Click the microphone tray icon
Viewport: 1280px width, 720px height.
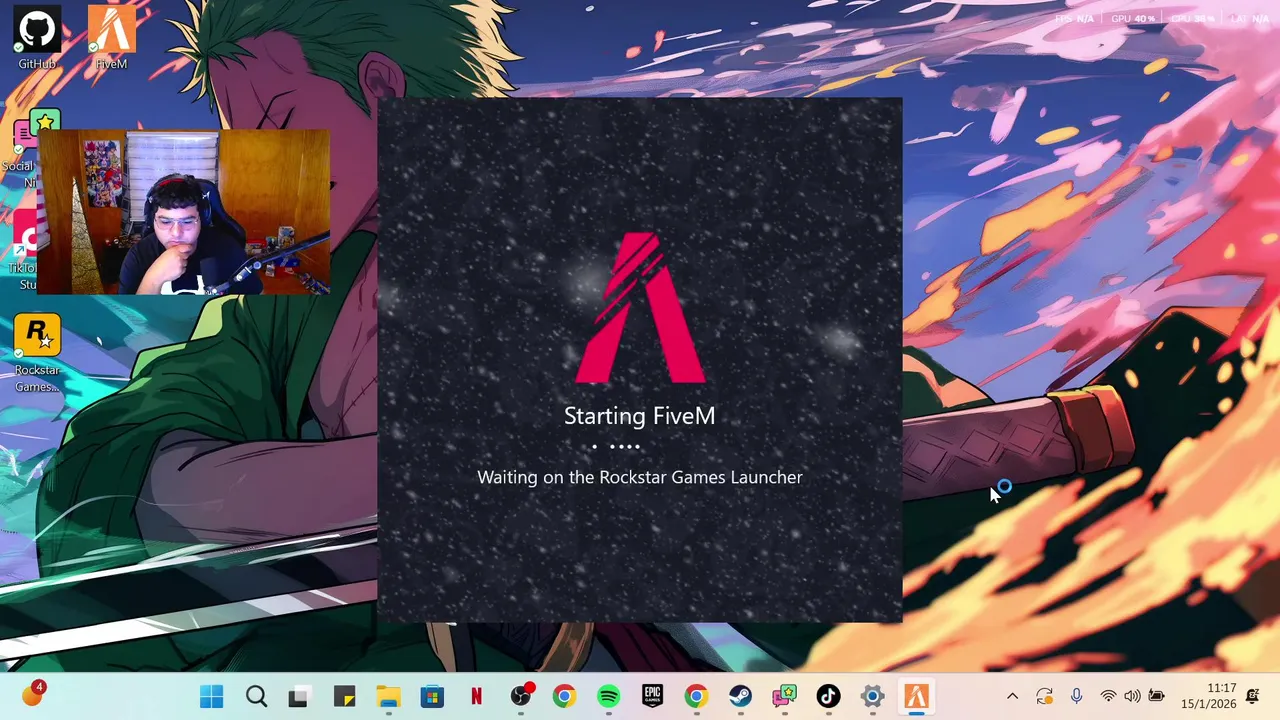coord(1076,697)
